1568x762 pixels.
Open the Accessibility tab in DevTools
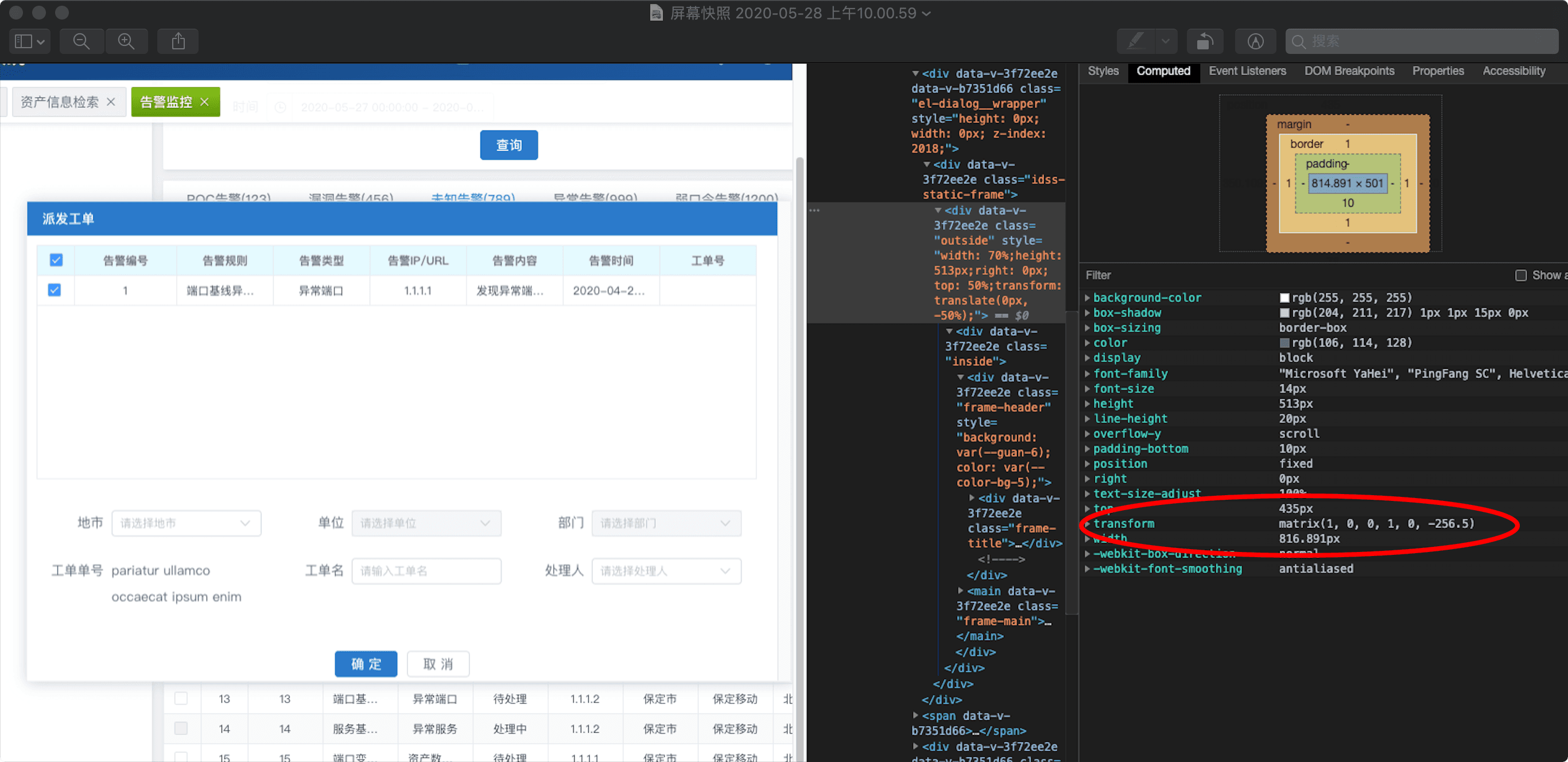[1513, 71]
